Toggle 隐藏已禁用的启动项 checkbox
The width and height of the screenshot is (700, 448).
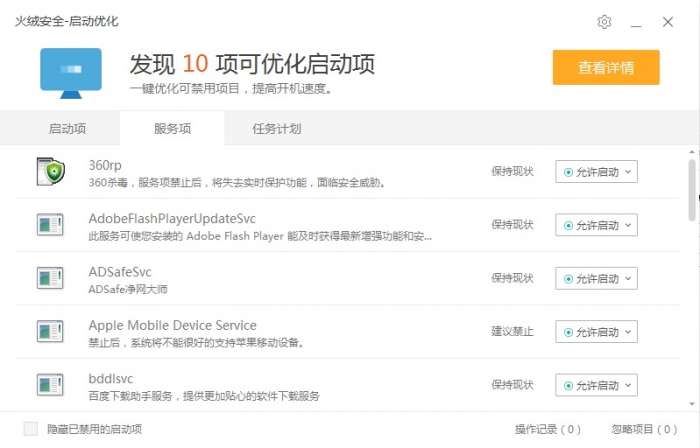pos(31,429)
